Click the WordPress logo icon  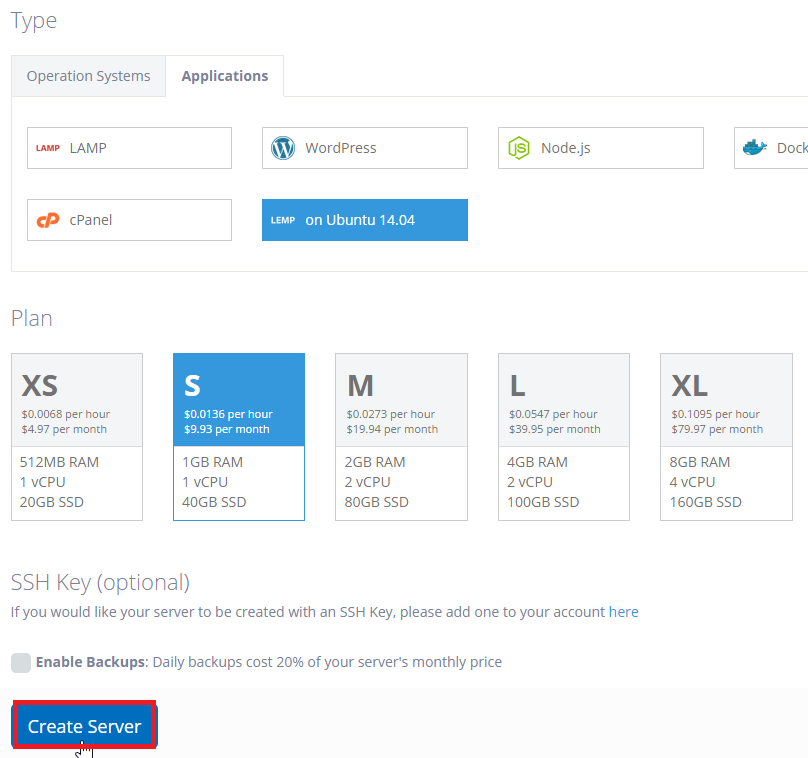coord(283,148)
